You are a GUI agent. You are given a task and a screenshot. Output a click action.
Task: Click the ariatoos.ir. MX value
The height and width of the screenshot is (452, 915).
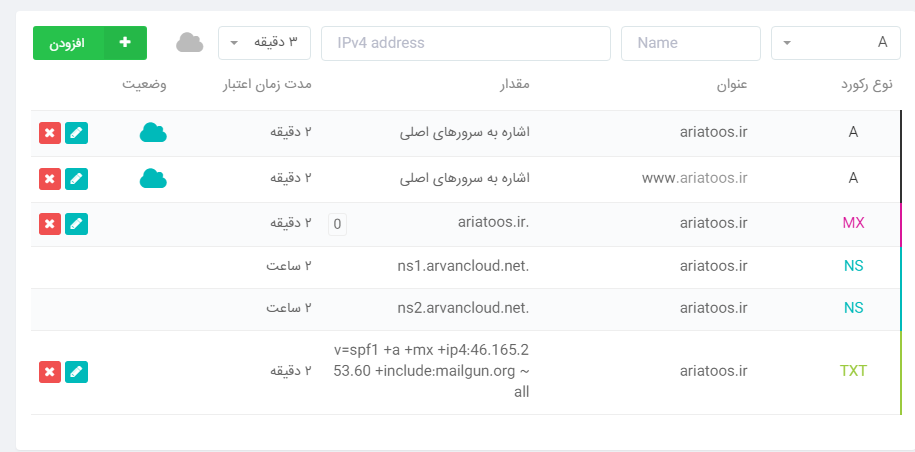tap(493, 223)
